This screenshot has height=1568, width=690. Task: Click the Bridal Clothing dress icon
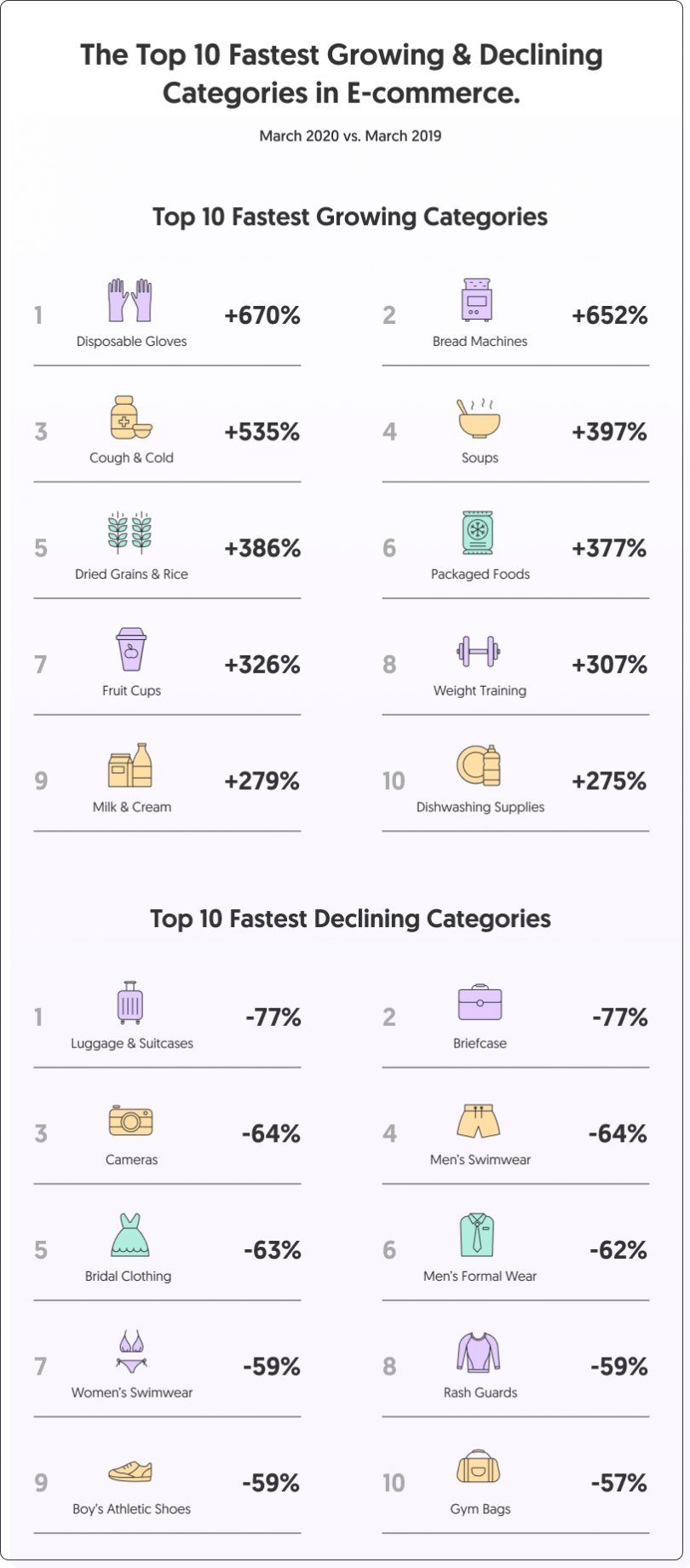coord(129,1236)
